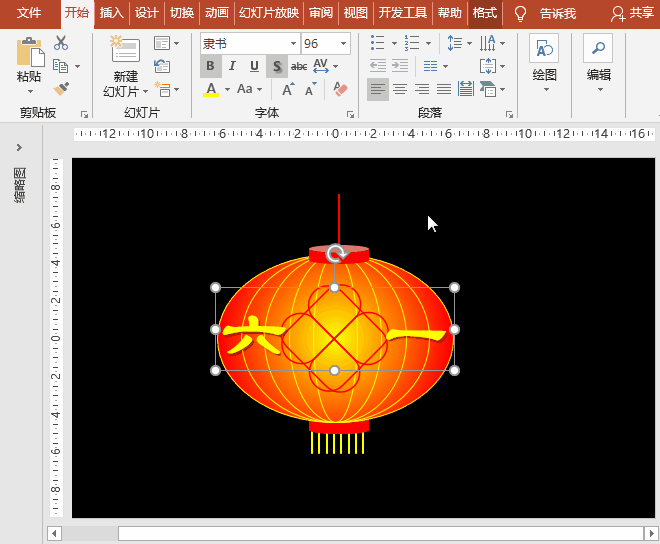Open the File (文件) tab
This screenshot has width=660, height=544.
click(x=29, y=13)
